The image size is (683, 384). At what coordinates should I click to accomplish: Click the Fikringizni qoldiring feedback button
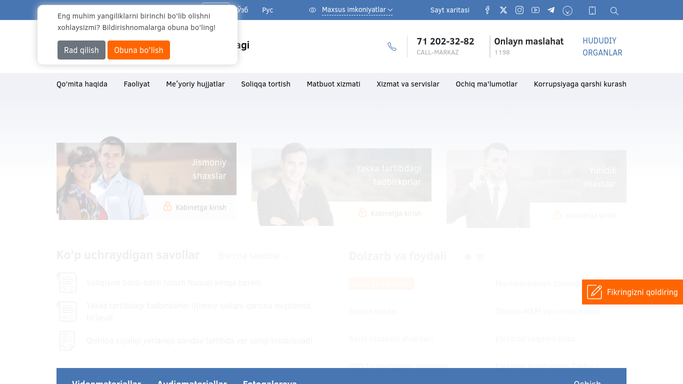pos(632,292)
